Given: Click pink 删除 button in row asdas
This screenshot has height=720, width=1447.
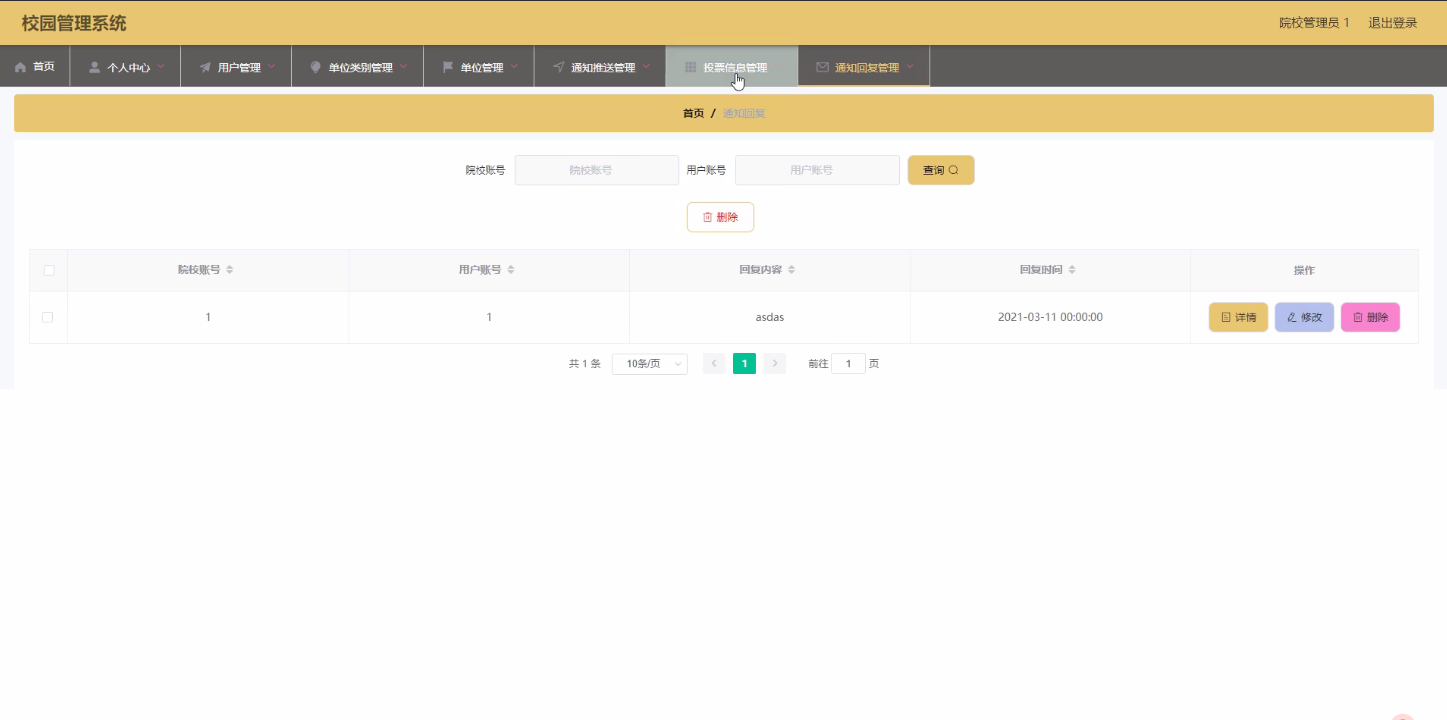Looking at the screenshot, I should coord(1370,317).
